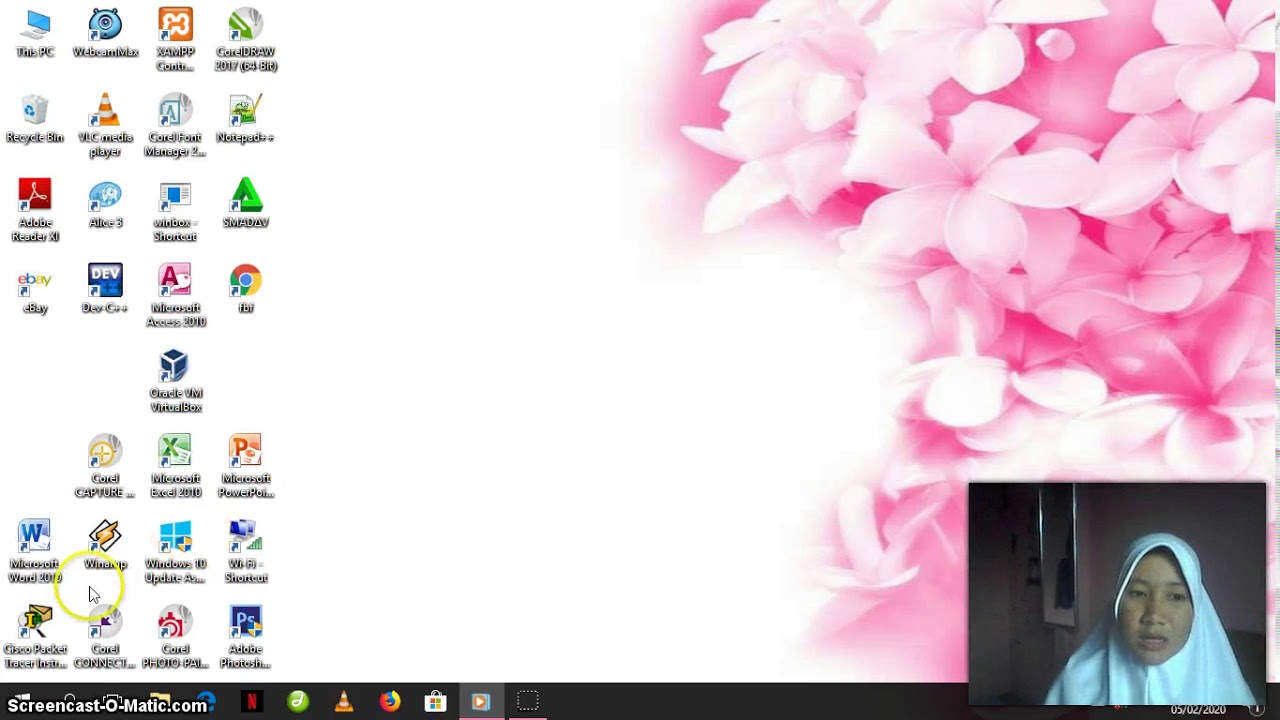Click the webcam video overlay
Screen dimensions: 1280x720
(1117, 594)
